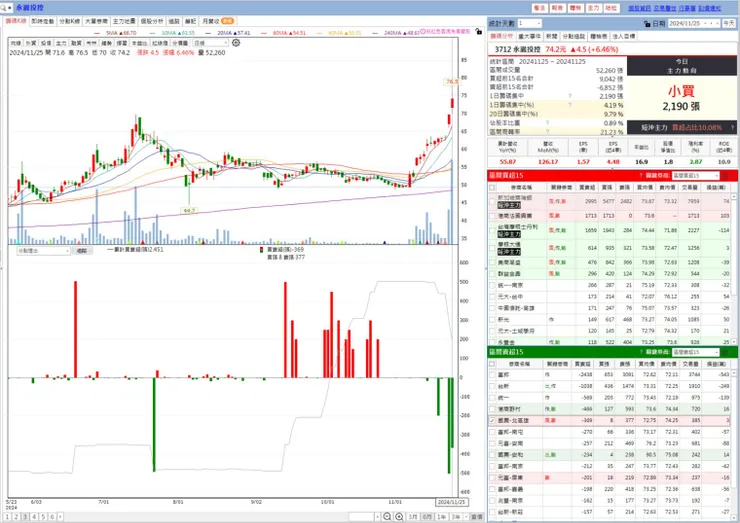The image size is (740, 523).
Task: Tick the checkbox for 富邦-南屯 broker row
Action: pos(492,432)
